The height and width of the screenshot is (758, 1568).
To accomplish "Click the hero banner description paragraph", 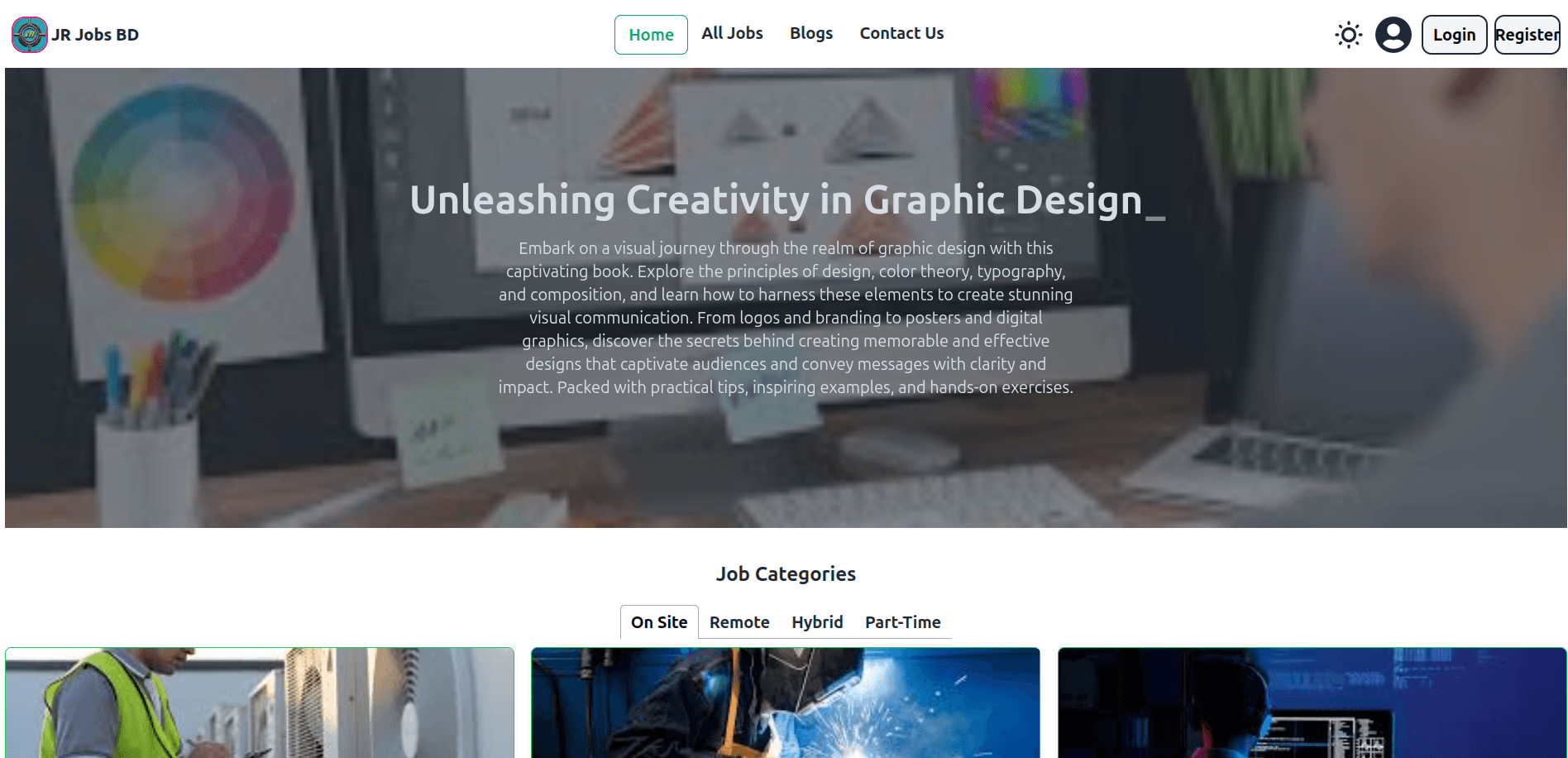I will [786, 318].
